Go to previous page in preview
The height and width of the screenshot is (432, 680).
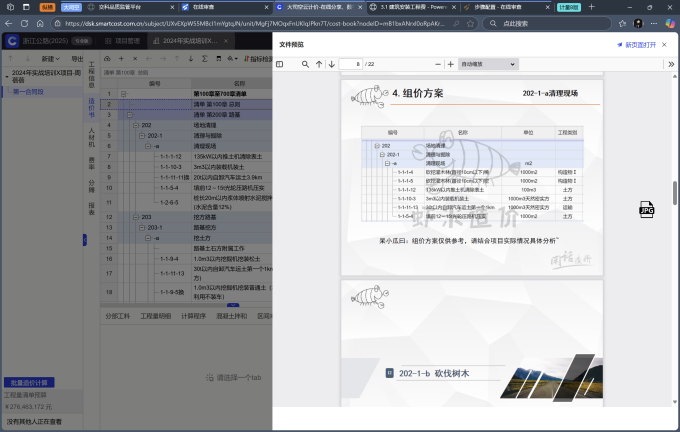(x=319, y=63)
